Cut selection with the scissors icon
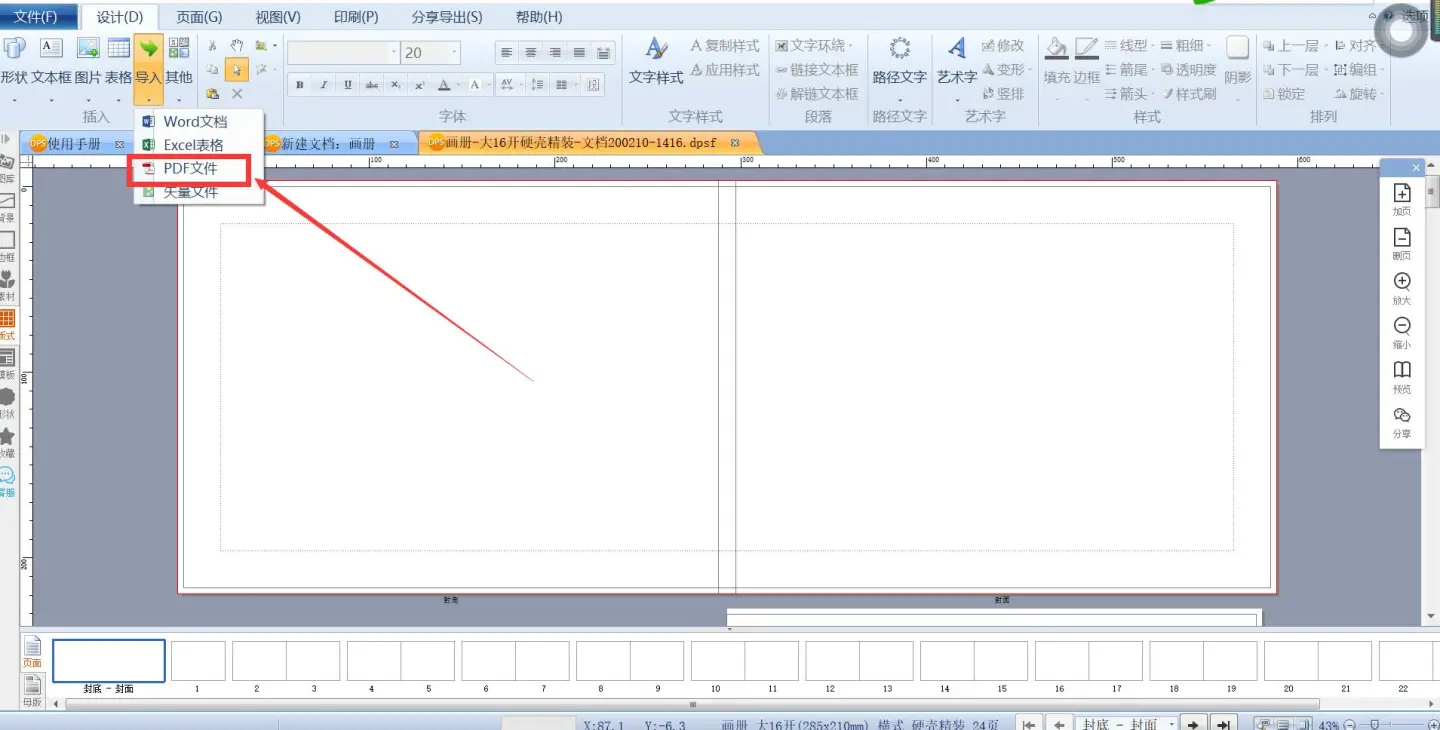Screen dimensions: 1440x730 212,46
